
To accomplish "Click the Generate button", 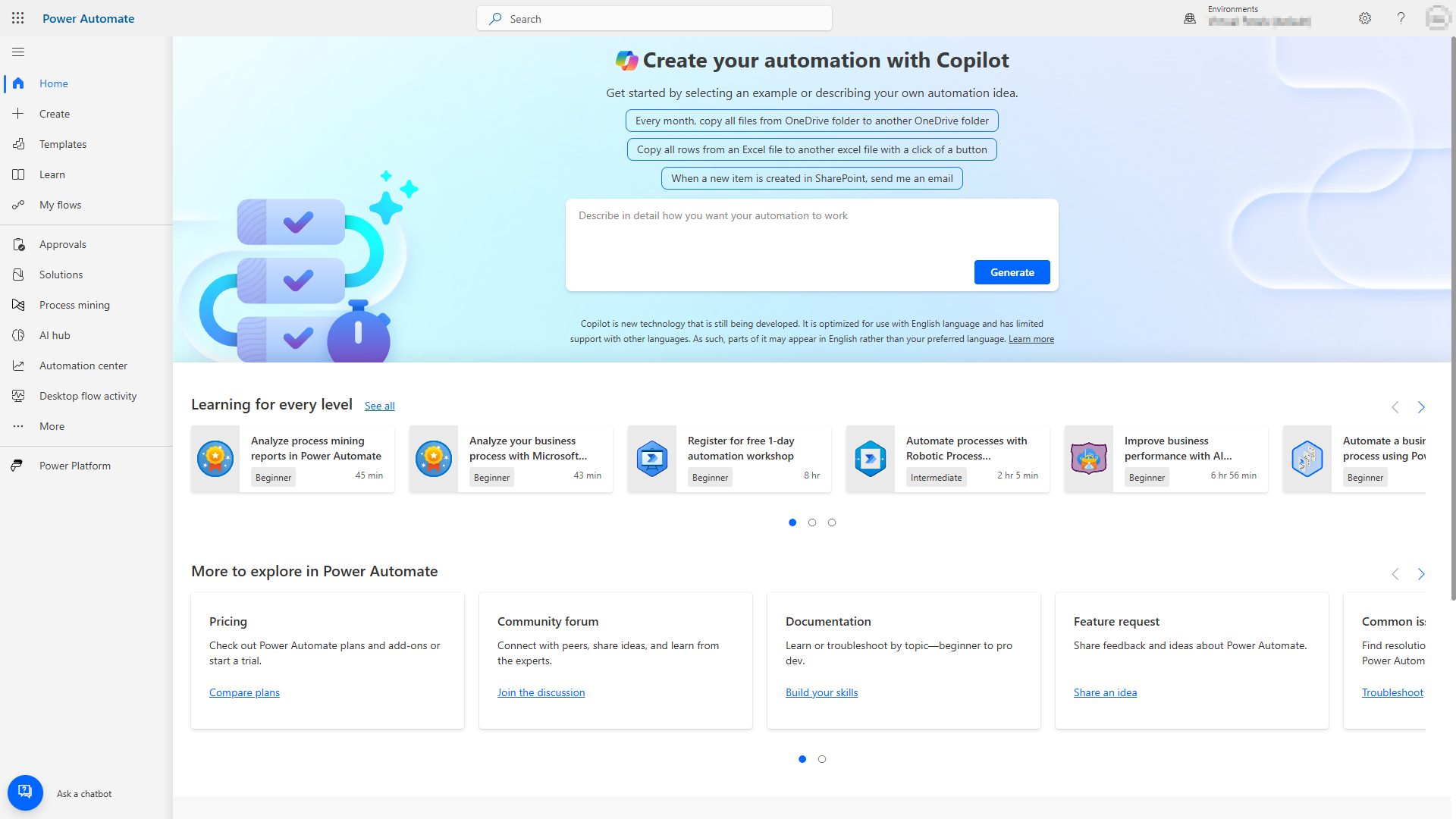I will click(1012, 272).
